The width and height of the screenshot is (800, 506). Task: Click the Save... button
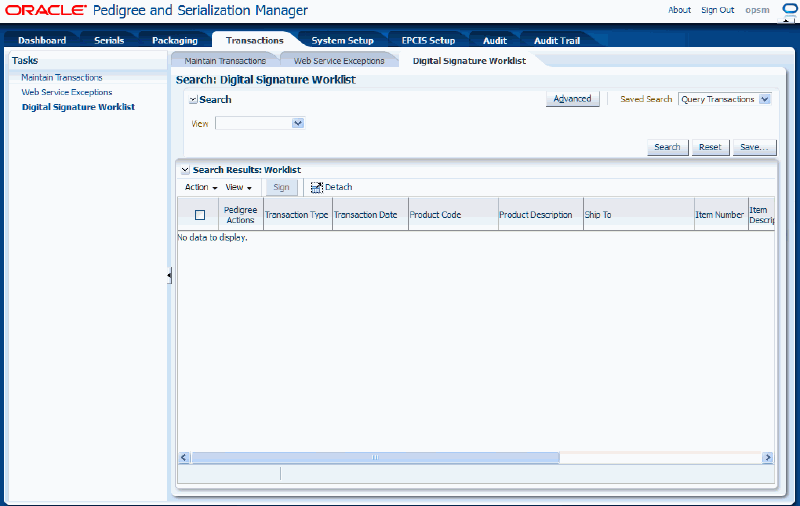click(754, 147)
